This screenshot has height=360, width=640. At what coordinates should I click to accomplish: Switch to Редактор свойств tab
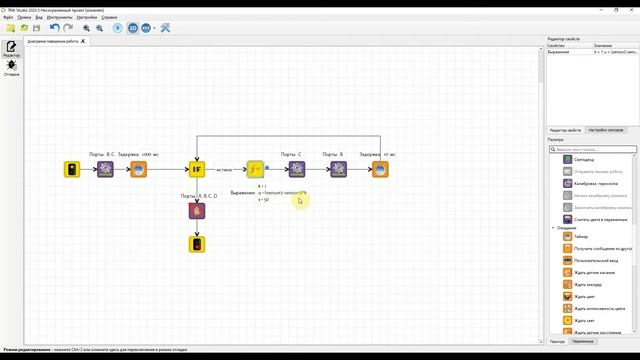pos(565,130)
